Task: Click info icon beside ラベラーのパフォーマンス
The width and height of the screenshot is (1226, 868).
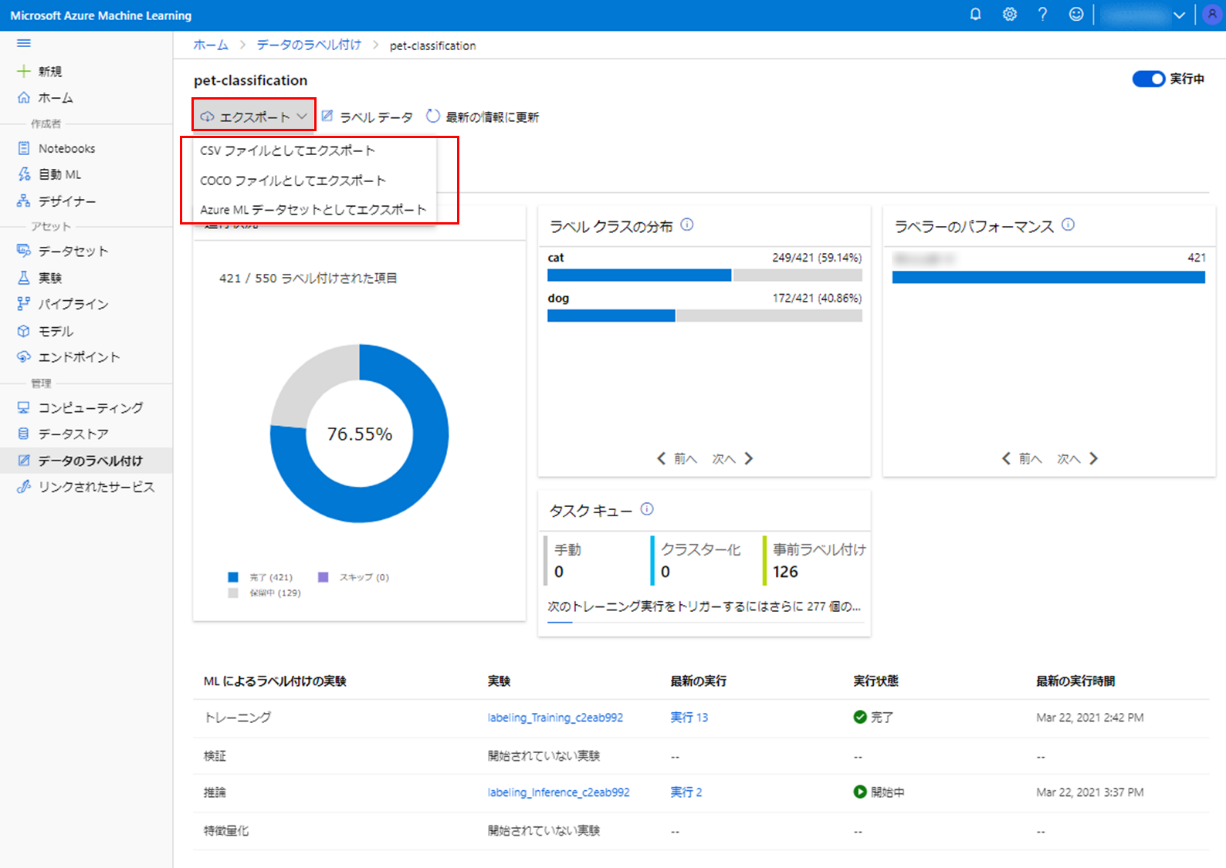Action: point(1068,225)
